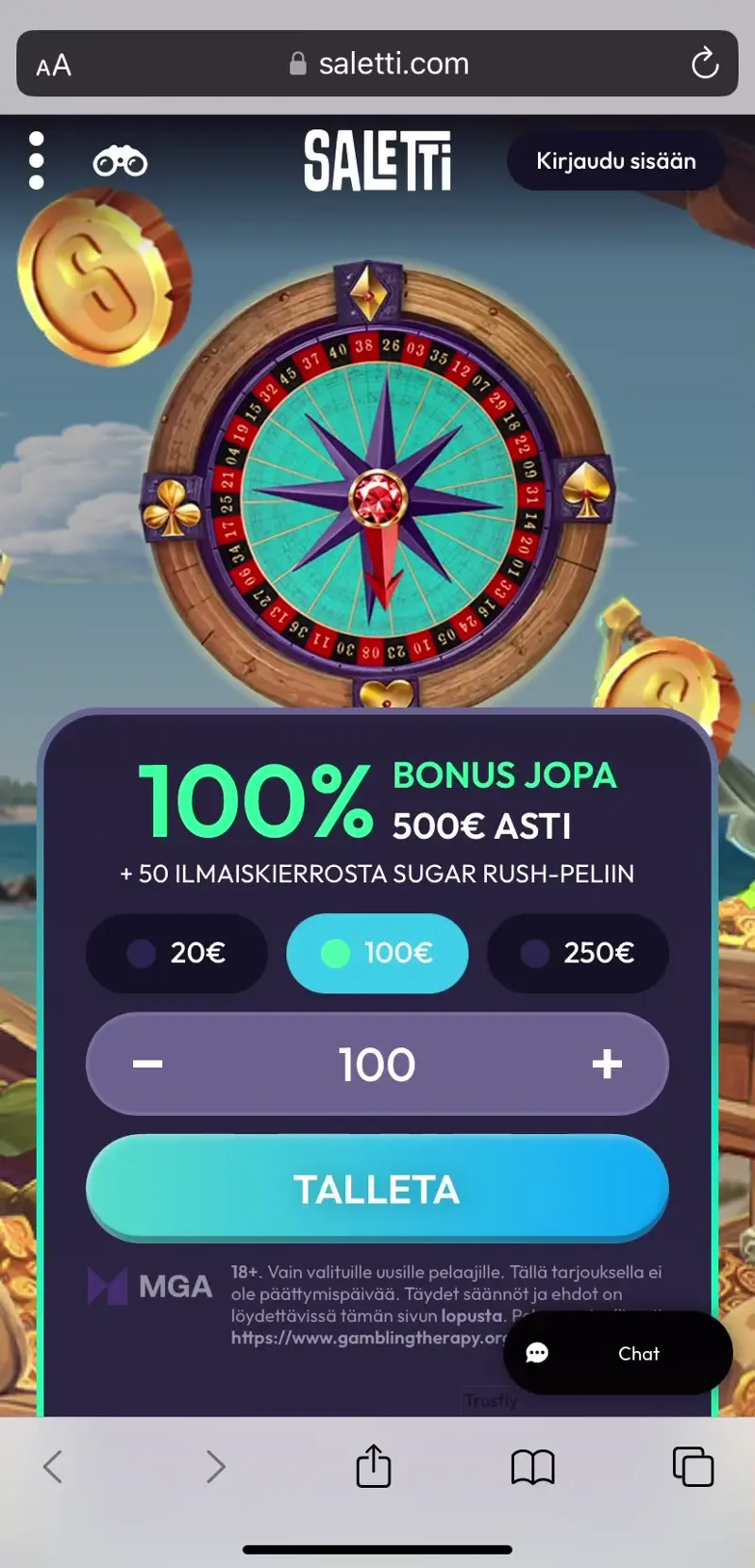Open Safari bookmarks book icon
The width and height of the screenshot is (755, 1568).
(533, 1467)
